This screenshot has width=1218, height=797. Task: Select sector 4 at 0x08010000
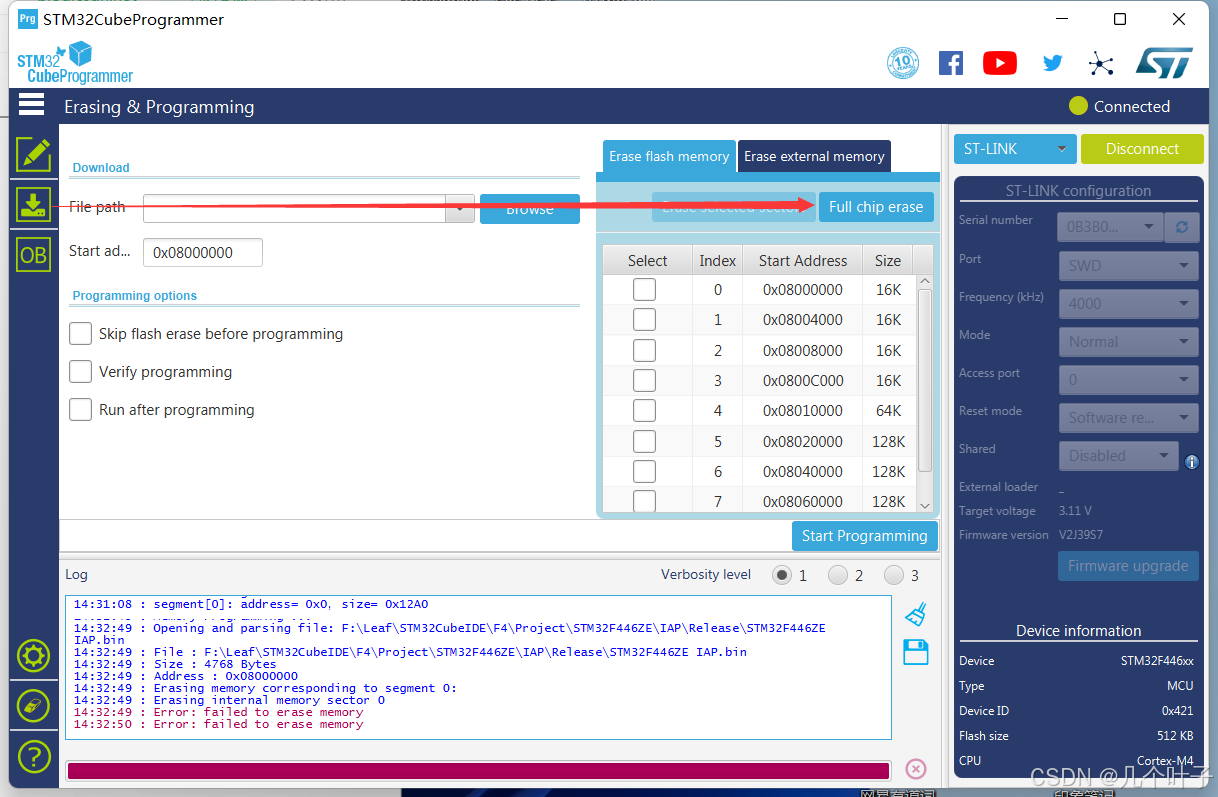tap(645, 411)
